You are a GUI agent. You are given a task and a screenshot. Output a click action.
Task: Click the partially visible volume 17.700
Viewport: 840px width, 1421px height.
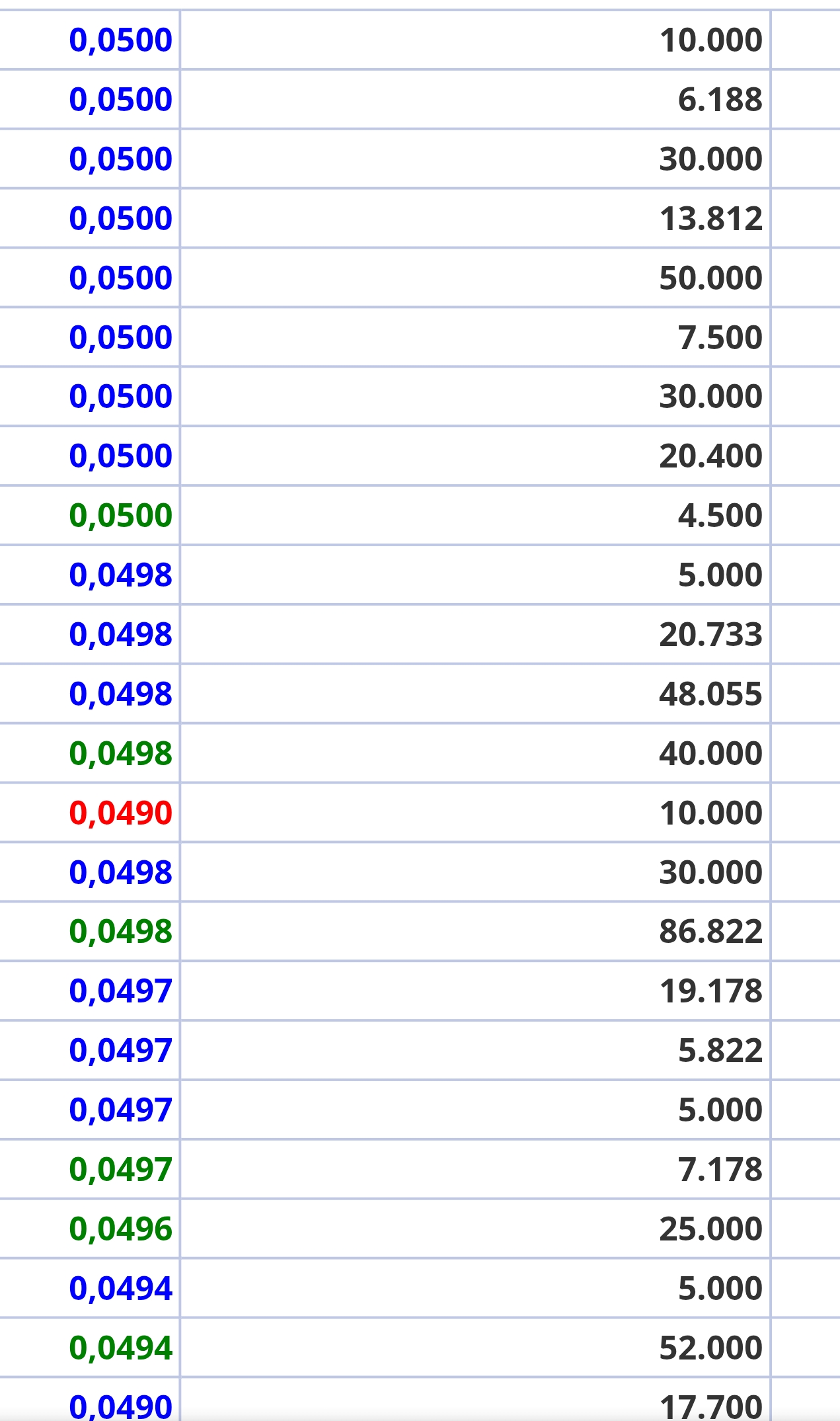tap(710, 1406)
